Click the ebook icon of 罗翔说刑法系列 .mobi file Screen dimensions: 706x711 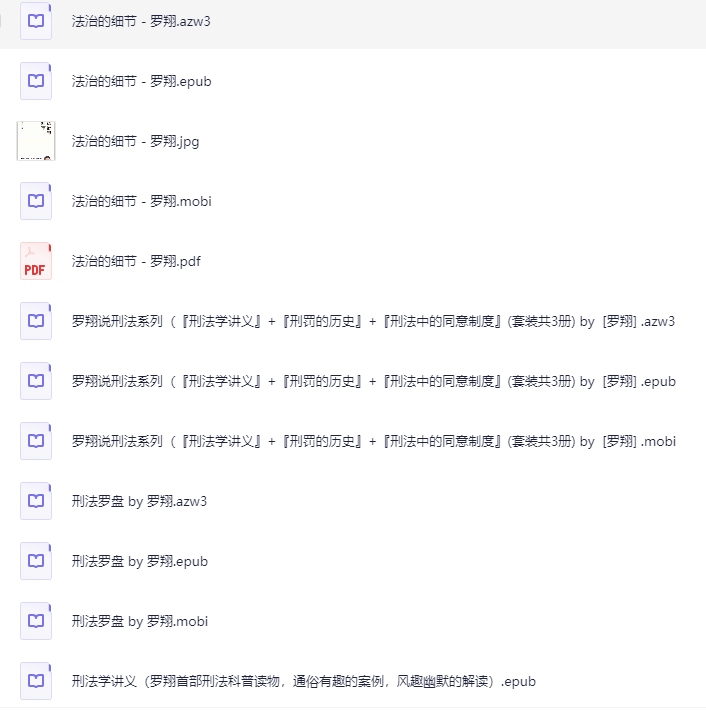36,441
